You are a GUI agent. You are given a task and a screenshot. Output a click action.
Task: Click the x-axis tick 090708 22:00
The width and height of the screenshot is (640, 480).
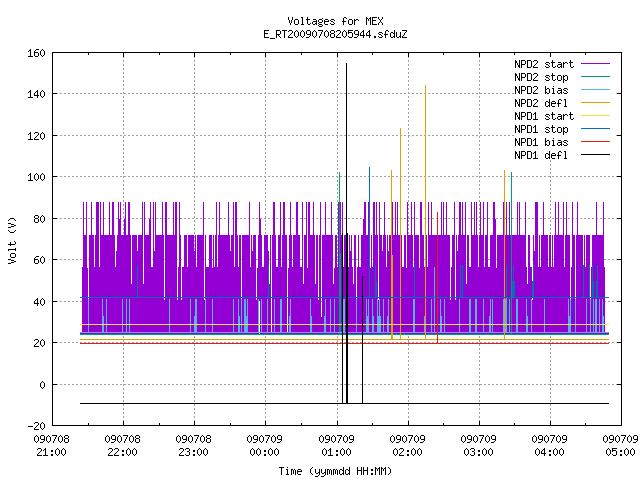tap(122, 446)
